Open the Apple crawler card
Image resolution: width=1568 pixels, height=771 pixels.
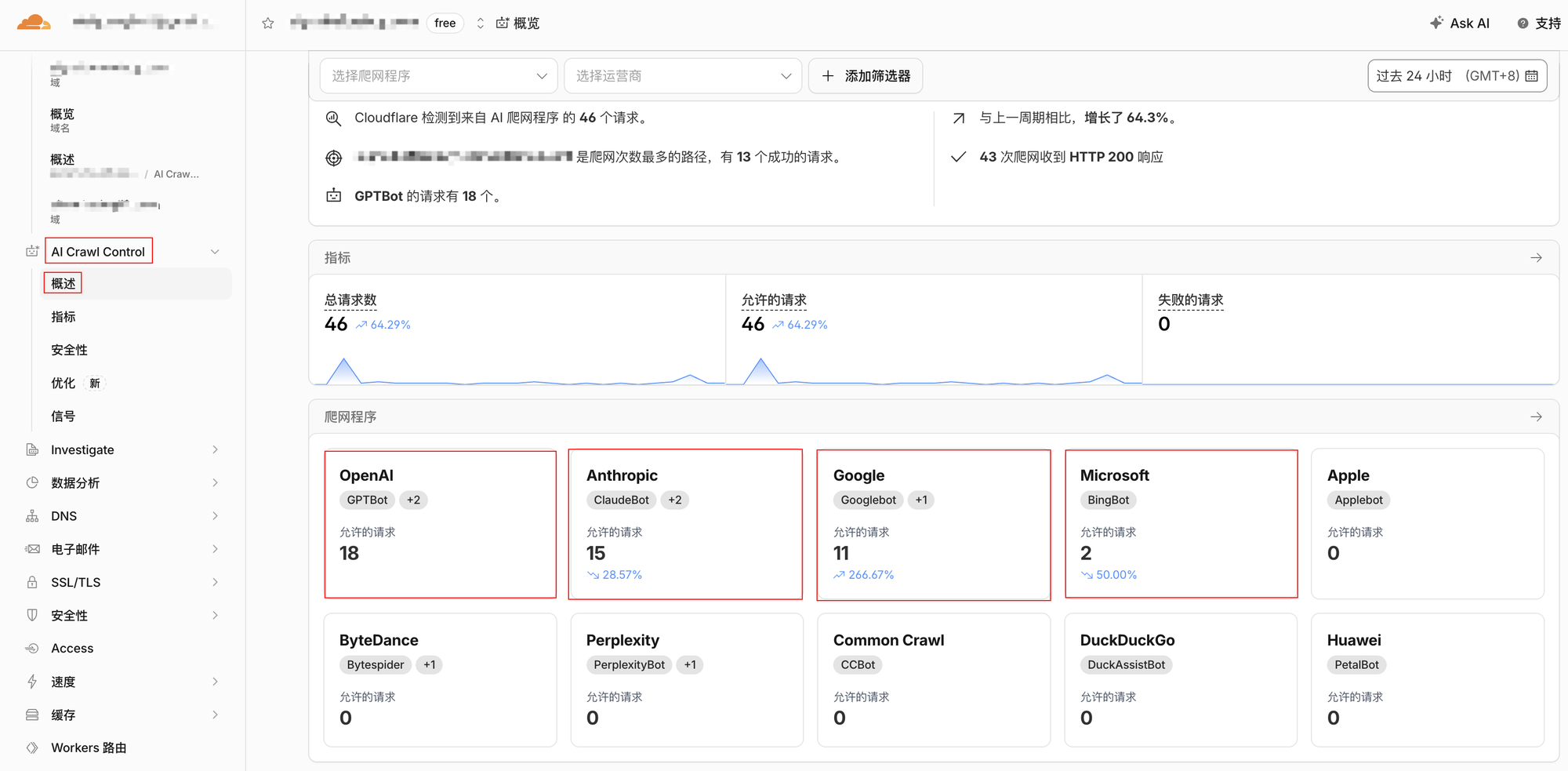[1428, 524]
